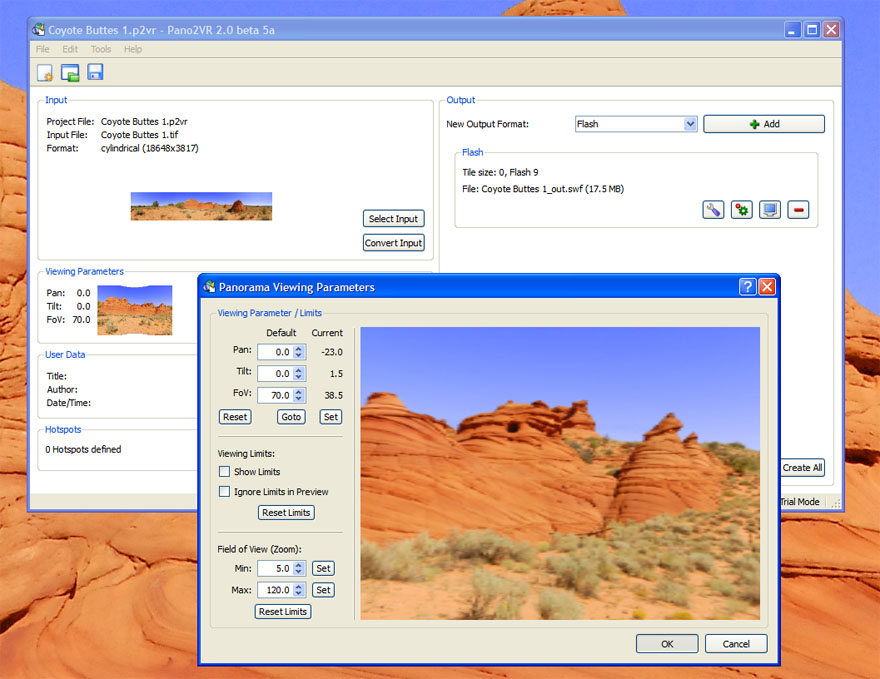This screenshot has width=880, height=679.
Task: Maximize the Pano2VR main window
Action: [x=812, y=30]
